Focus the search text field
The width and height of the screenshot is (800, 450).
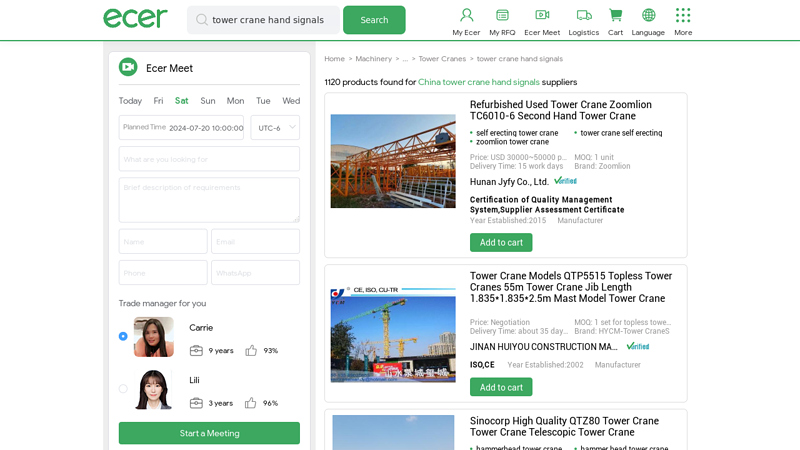268,20
